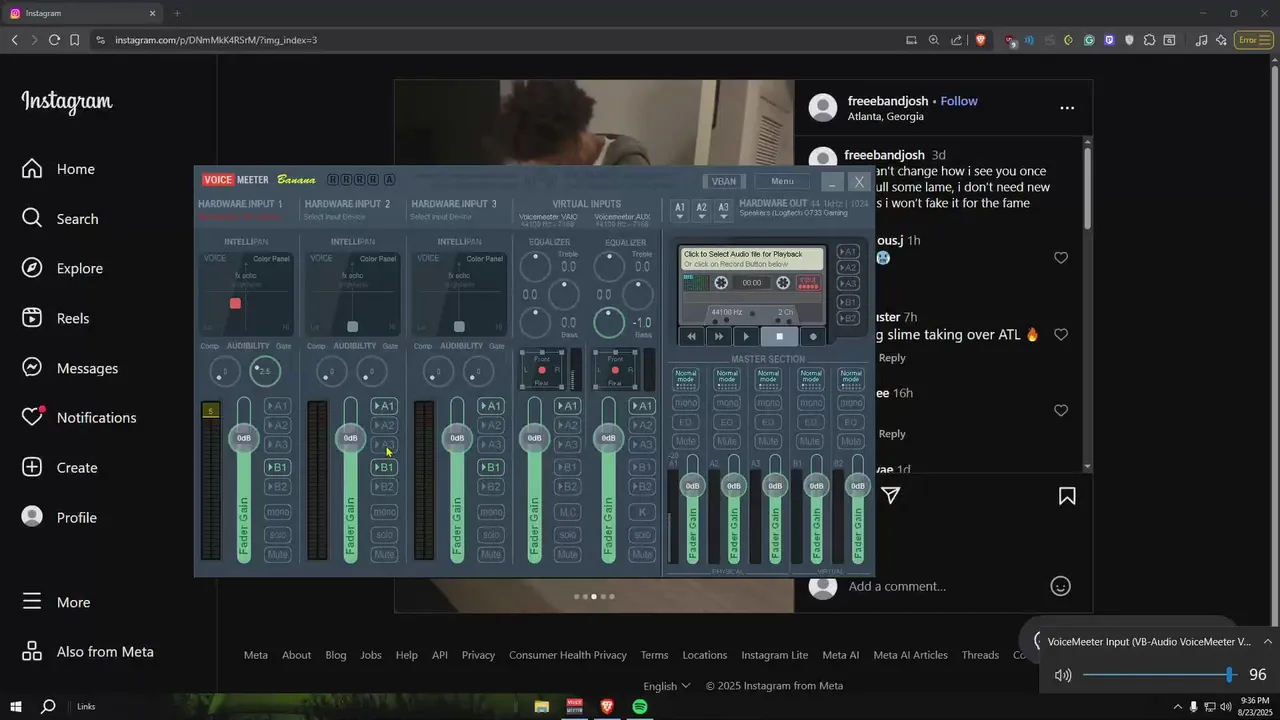
Task: Open Also from Meta menu
Action: (88, 651)
